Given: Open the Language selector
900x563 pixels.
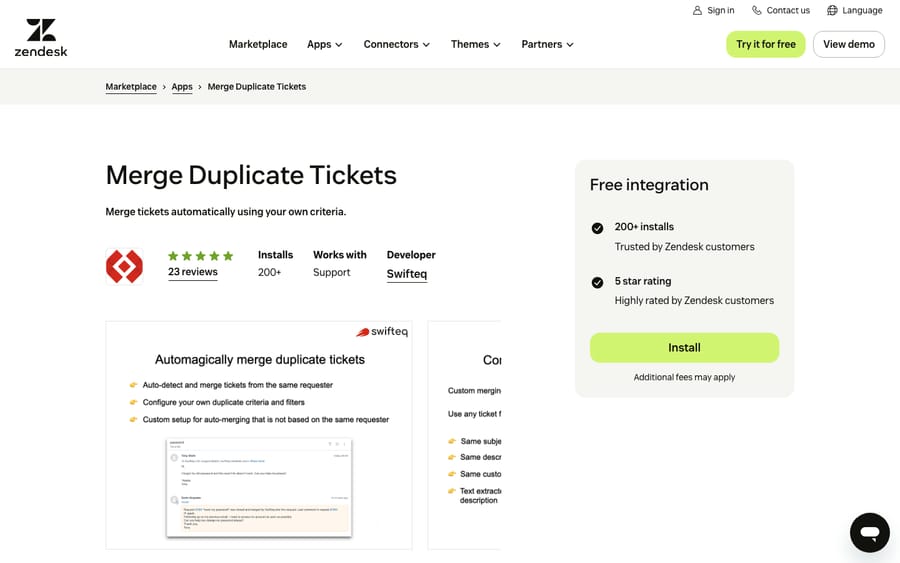Looking at the screenshot, I should coord(855,10).
